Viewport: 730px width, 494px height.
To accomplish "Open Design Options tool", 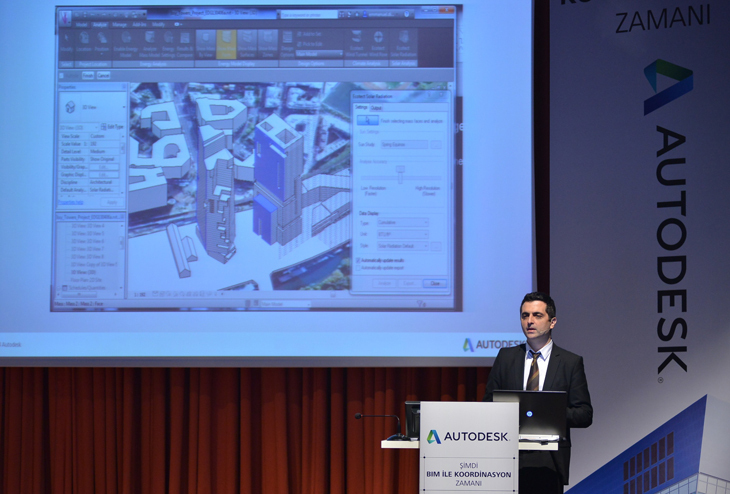I will point(287,43).
